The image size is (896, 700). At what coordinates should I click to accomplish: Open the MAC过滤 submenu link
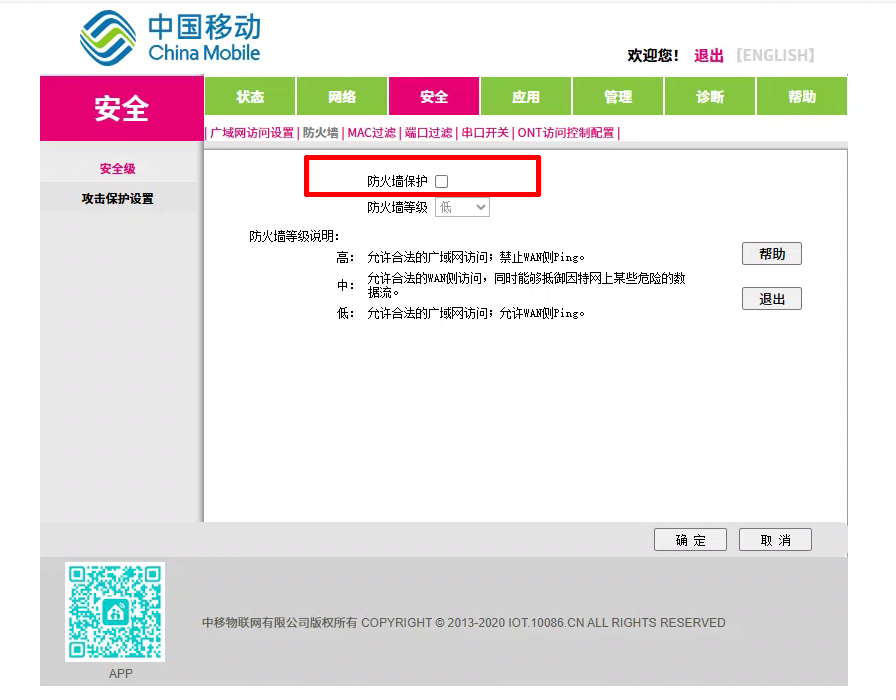pyautogui.click(x=372, y=133)
